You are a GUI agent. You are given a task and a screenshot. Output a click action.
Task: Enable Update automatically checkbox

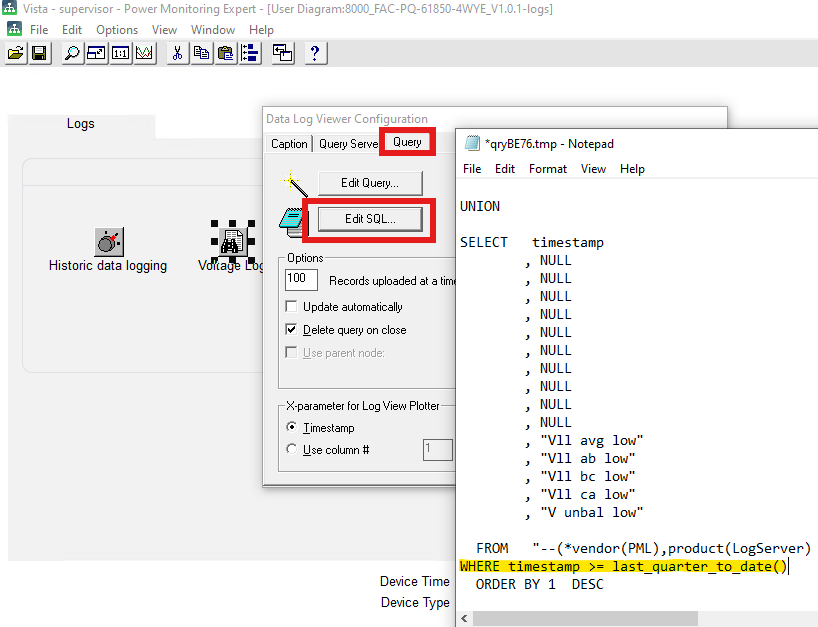(x=291, y=306)
